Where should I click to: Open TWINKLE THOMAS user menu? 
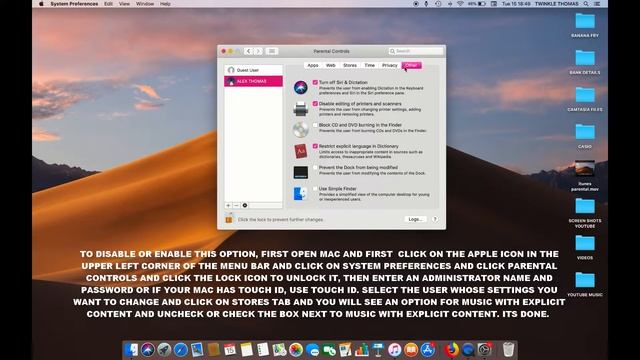coord(557,4)
